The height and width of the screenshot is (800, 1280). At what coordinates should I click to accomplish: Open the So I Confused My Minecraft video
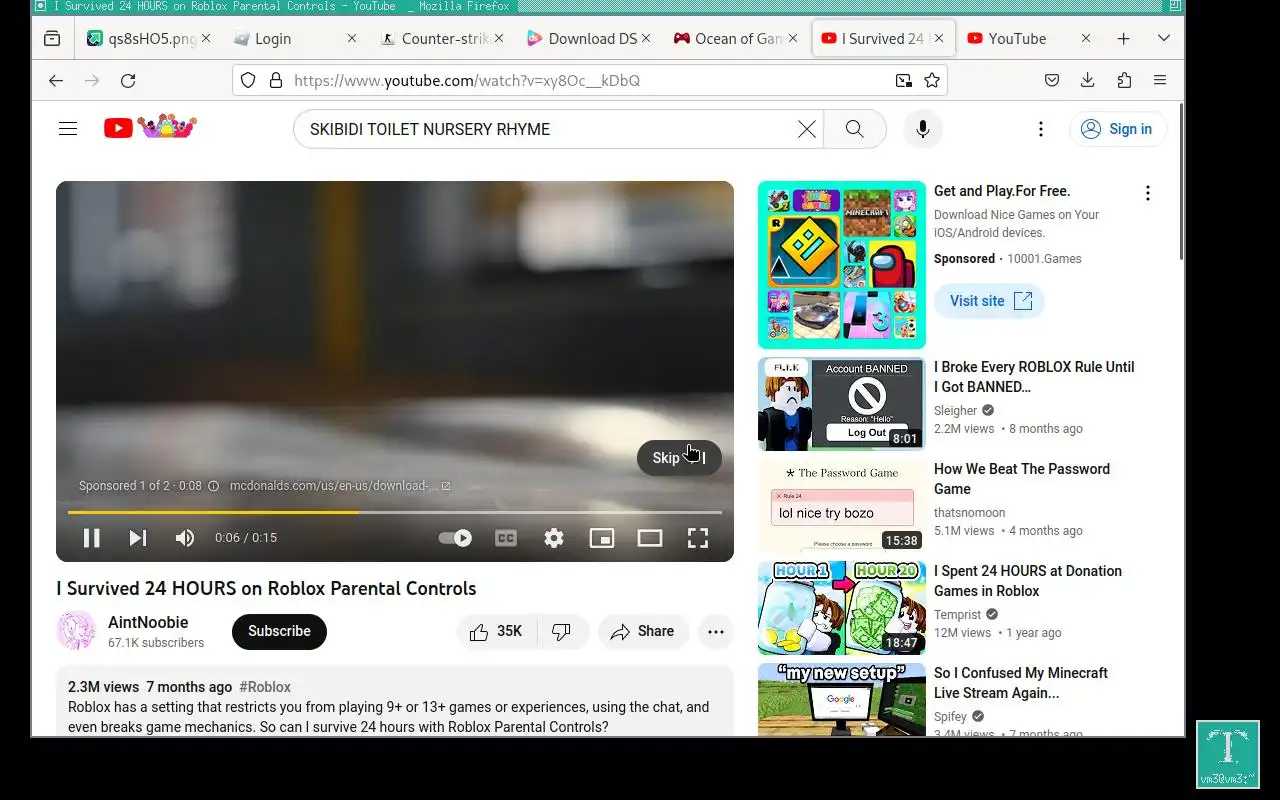pyautogui.click(x=1021, y=683)
